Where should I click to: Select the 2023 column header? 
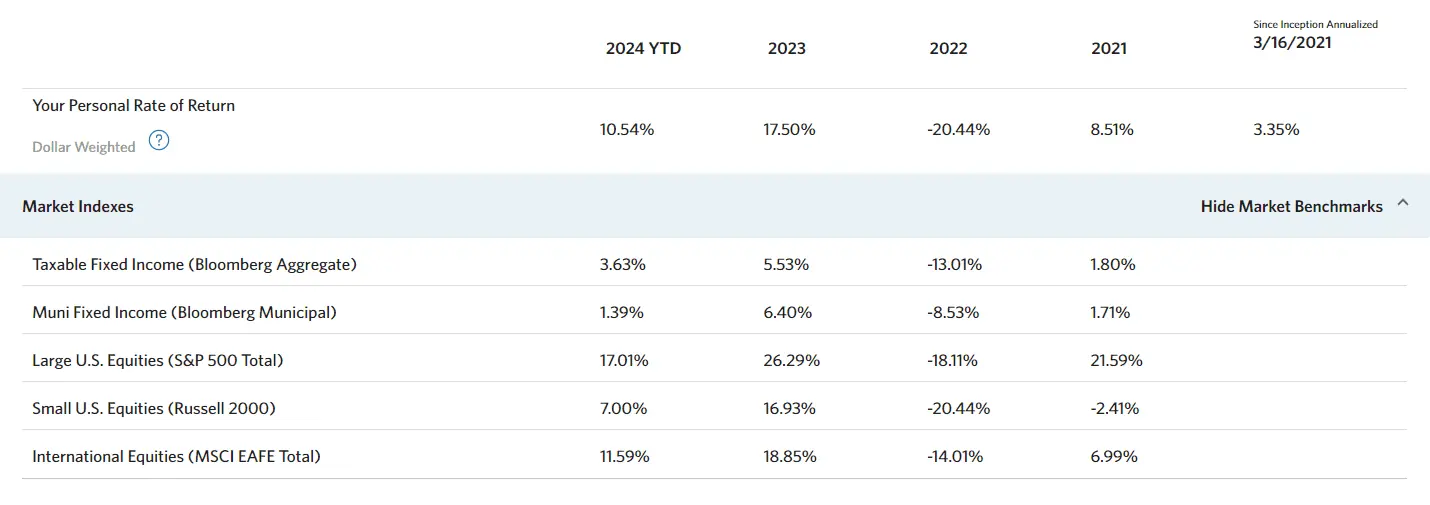click(x=786, y=48)
